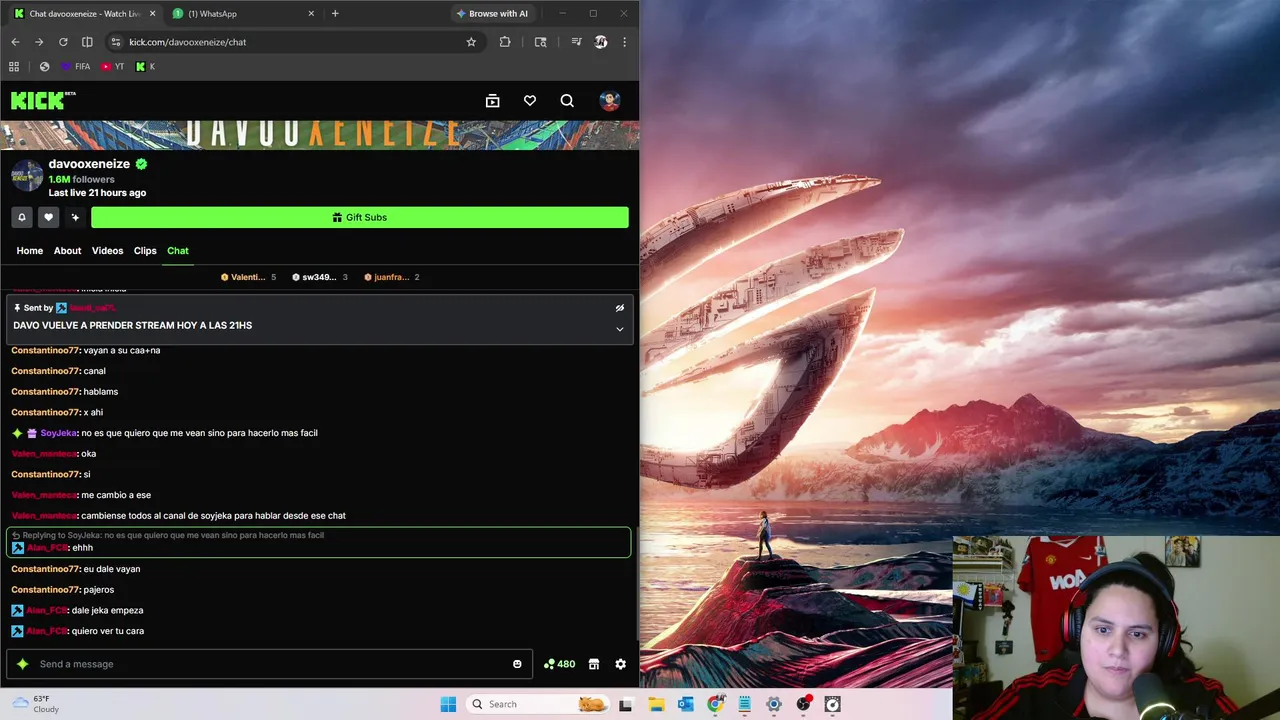1280x720 pixels.
Task: Open the user profile avatar in Kick header
Action: [x=610, y=101]
